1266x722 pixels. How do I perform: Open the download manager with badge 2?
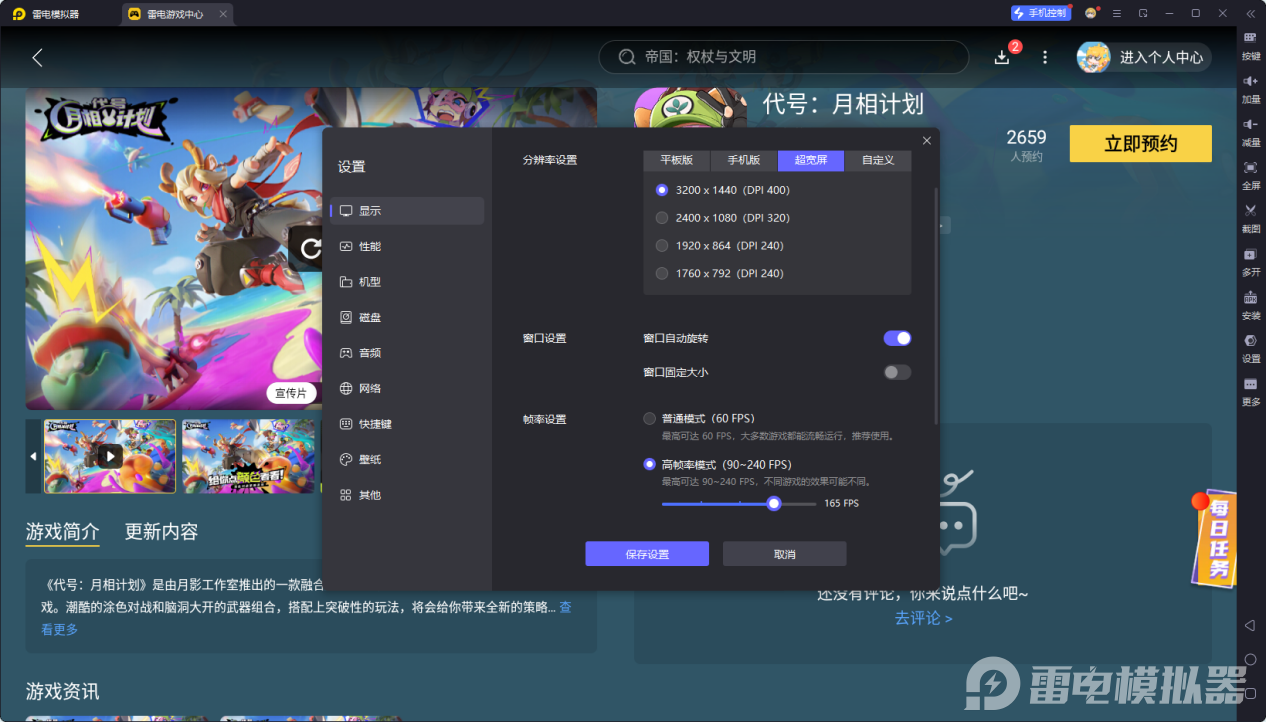(1001, 57)
